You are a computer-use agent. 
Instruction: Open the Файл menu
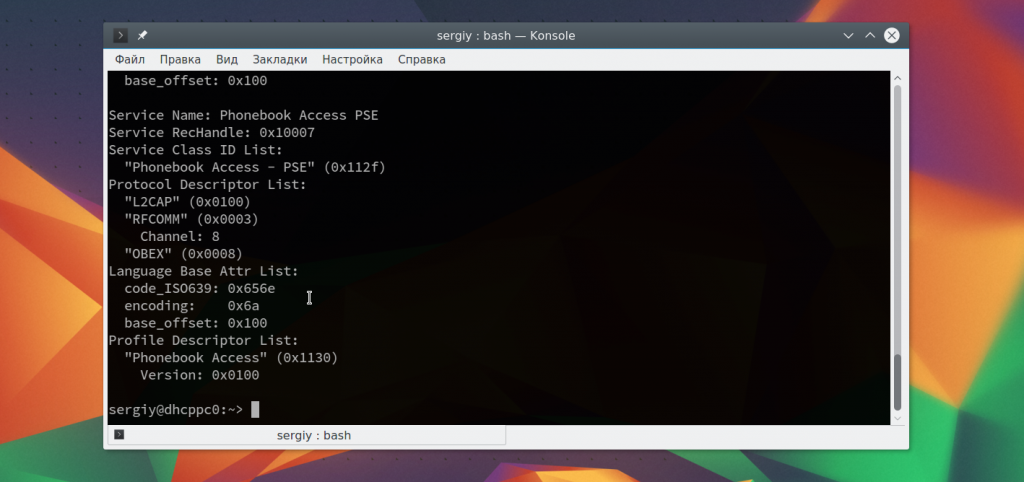130,60
